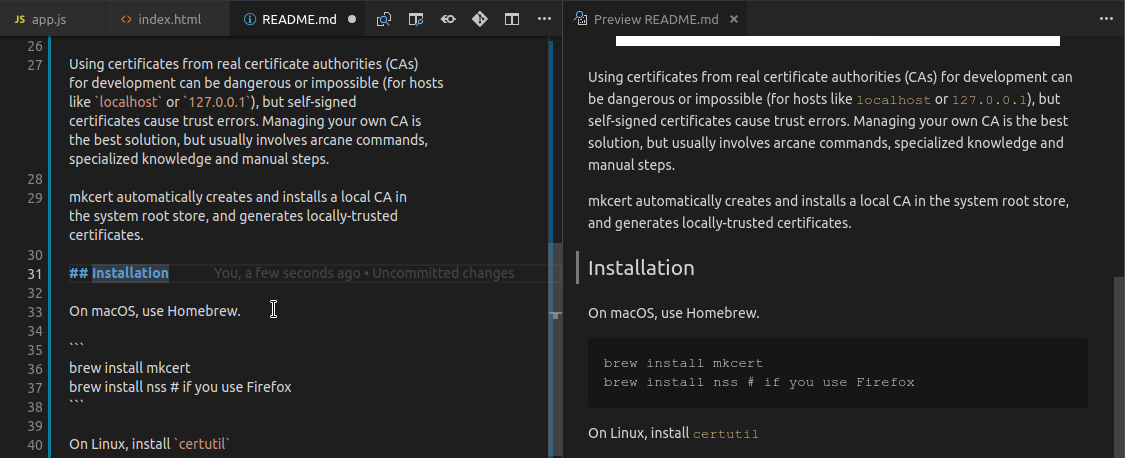Switch to the index.html tab
Viewport: 1125px width, 458px height.
(167, 19)
